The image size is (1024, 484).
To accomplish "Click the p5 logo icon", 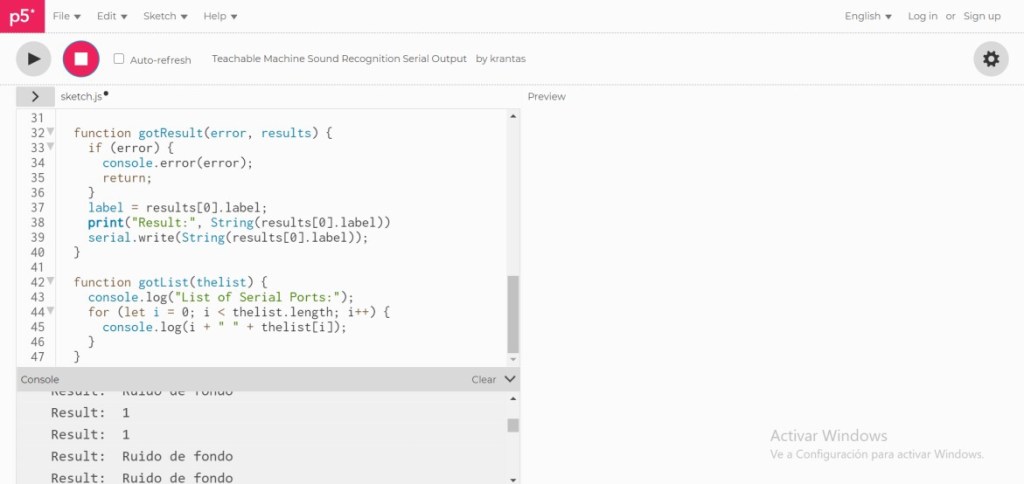I will pyautogui.click(x=22, y=16).
